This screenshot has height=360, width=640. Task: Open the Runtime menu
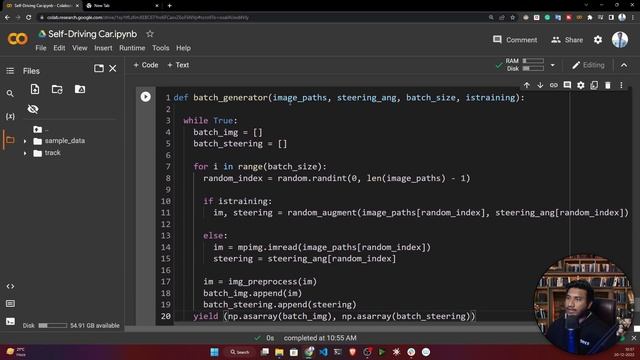coord(132,48)
